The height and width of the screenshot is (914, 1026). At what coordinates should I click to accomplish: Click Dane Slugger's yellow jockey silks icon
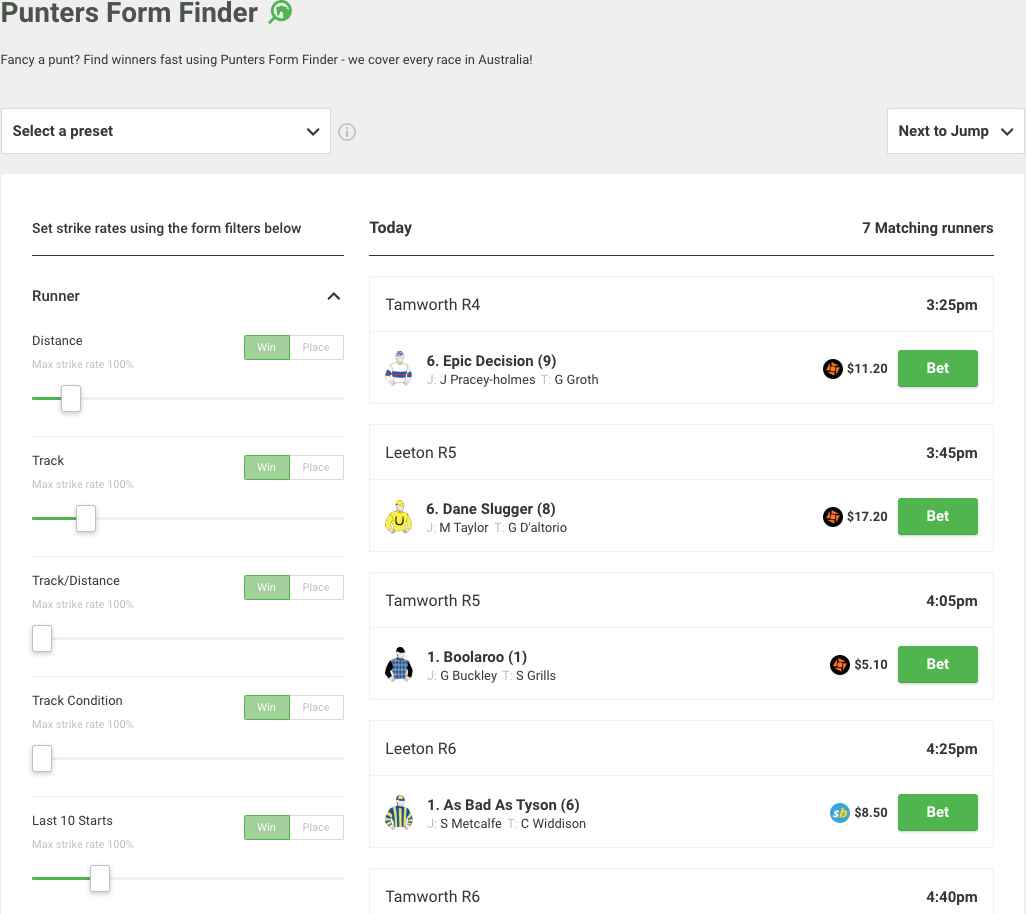coord(399,517)
